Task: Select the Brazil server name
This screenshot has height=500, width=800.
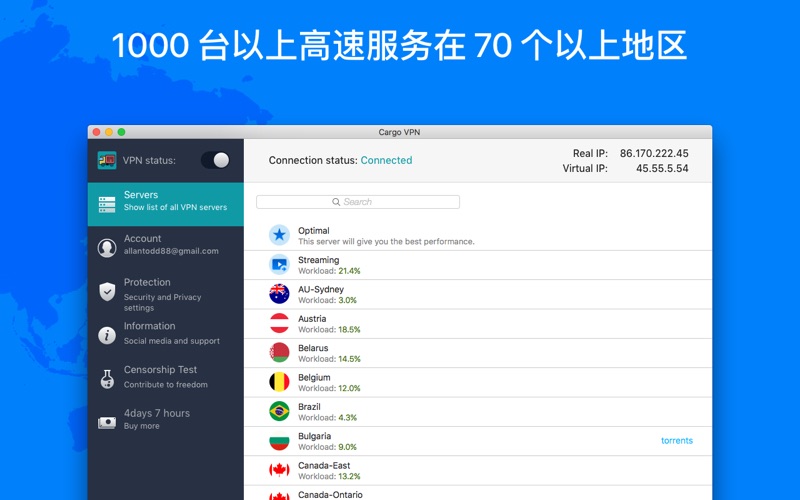Action: tap(309, 407)
